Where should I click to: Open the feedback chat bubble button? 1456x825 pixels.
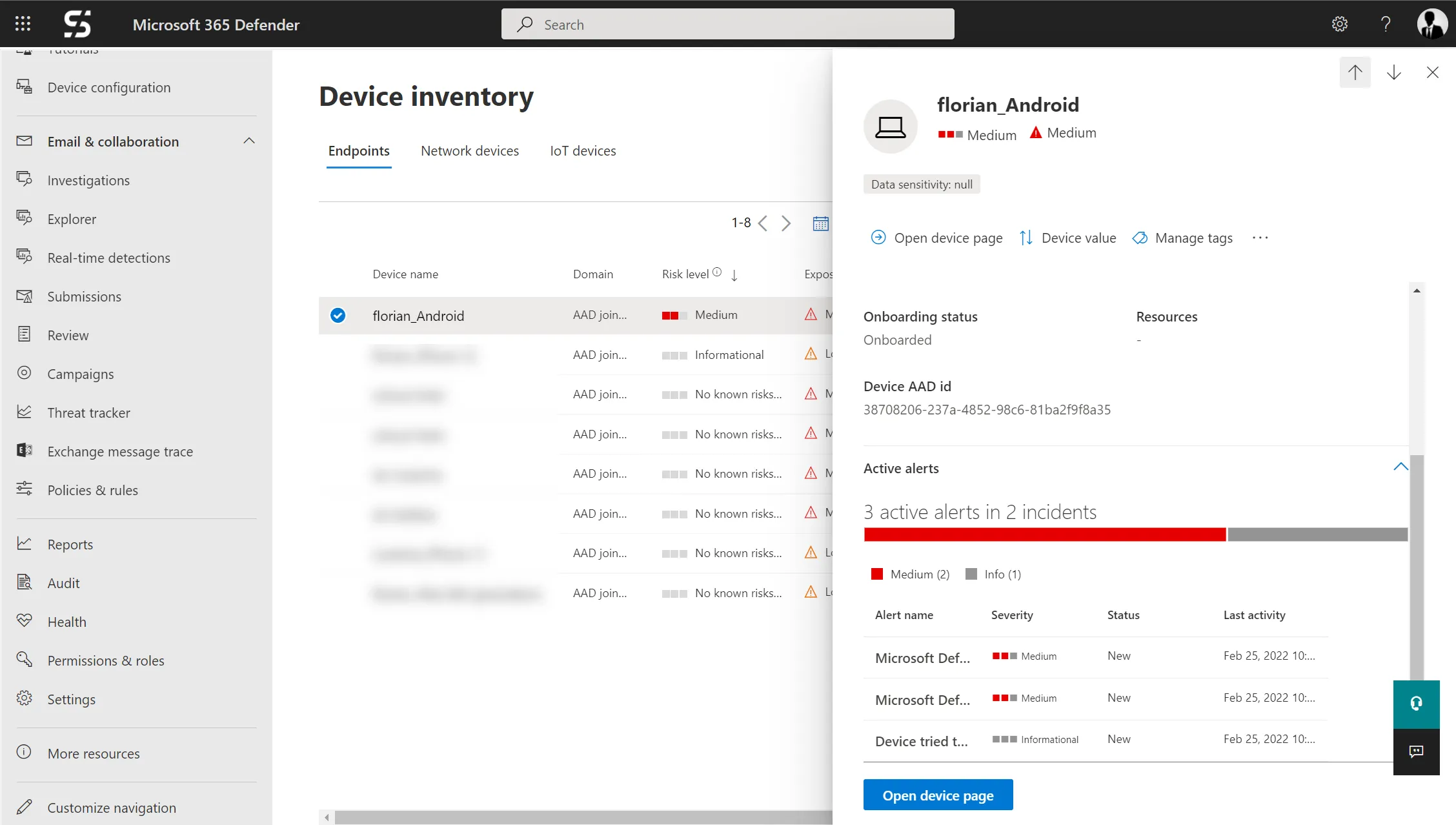1416,751
